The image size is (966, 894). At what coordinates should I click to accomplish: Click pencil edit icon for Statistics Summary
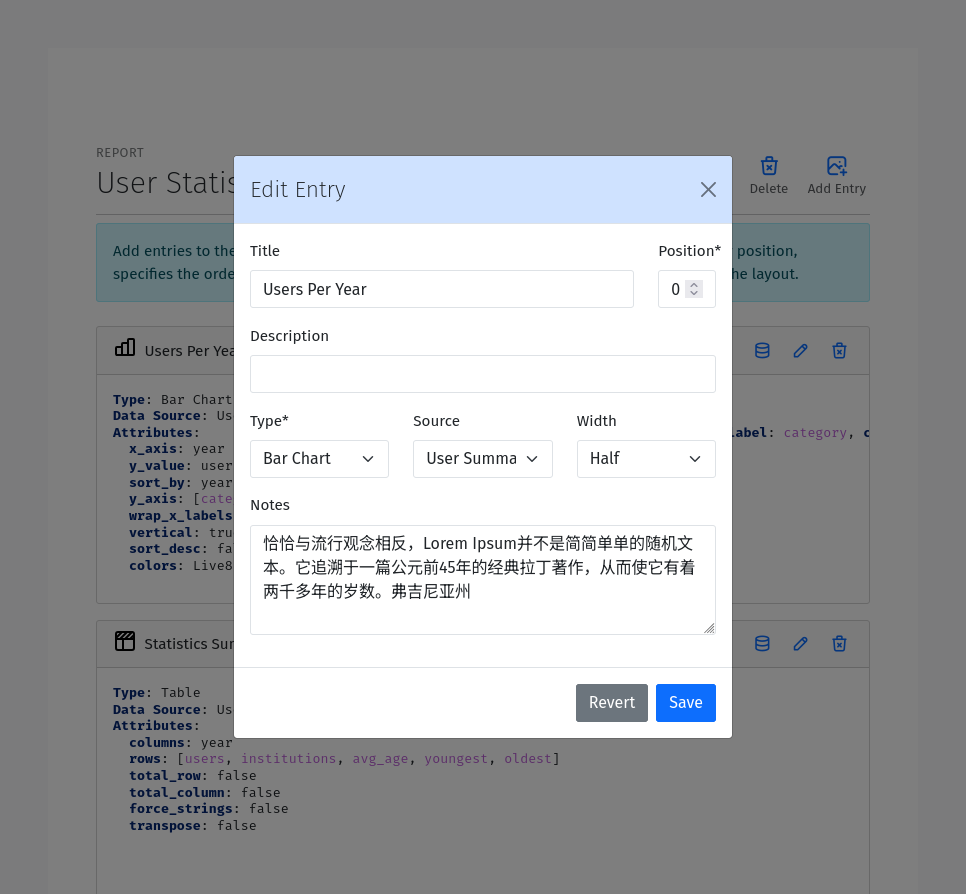tap(800, 644)
